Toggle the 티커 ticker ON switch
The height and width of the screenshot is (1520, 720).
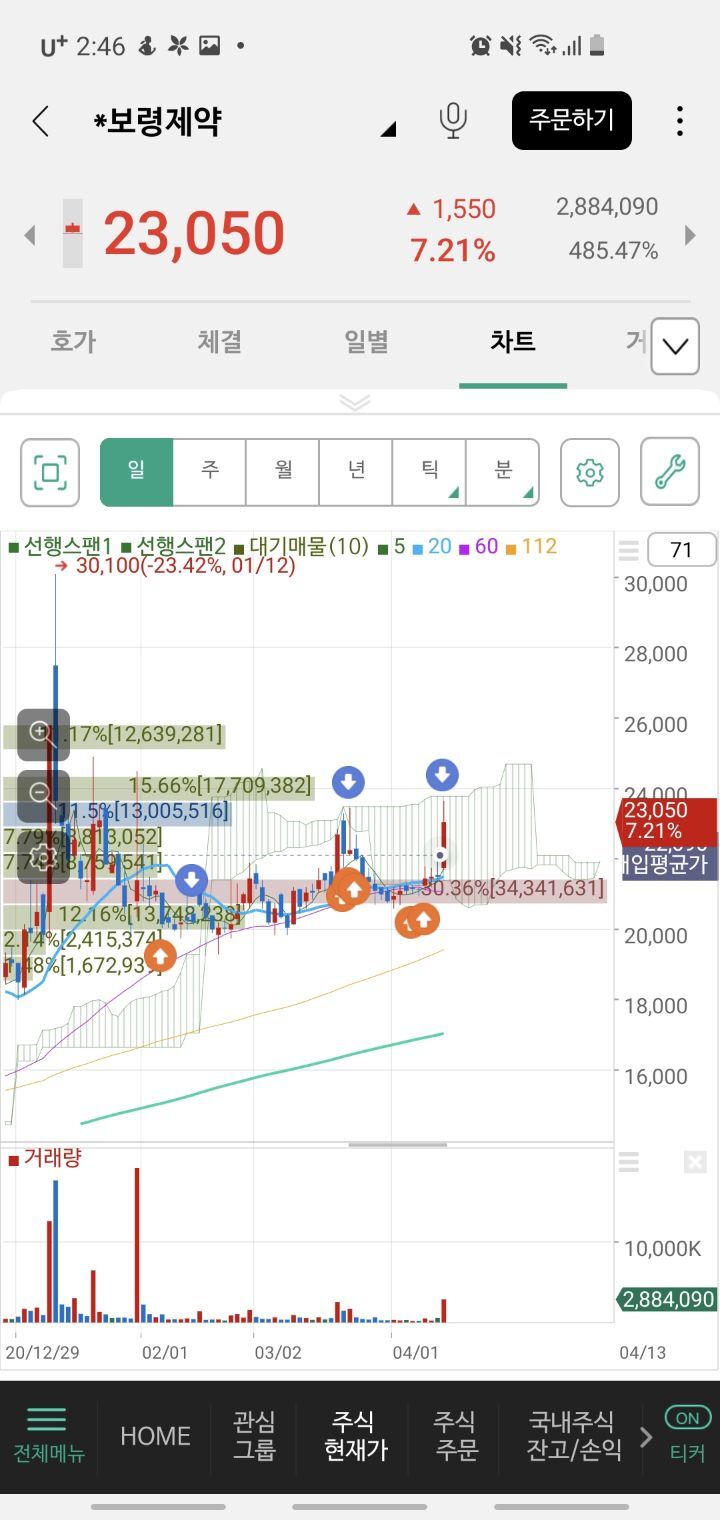click(x=688, y=1418)
